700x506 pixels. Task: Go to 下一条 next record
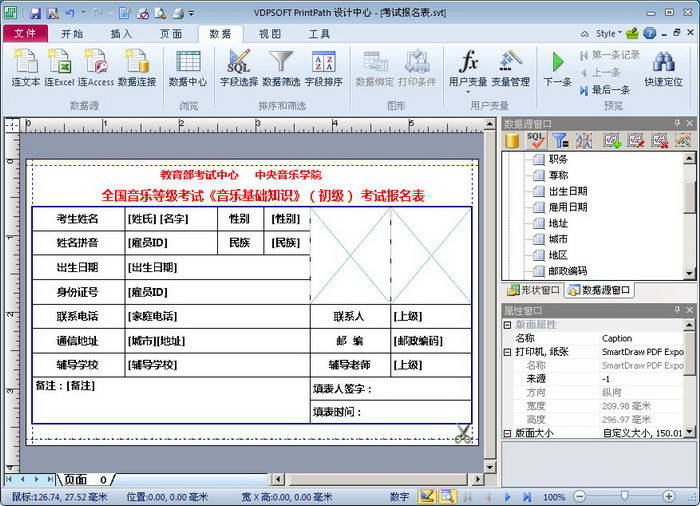coord(557,68)
